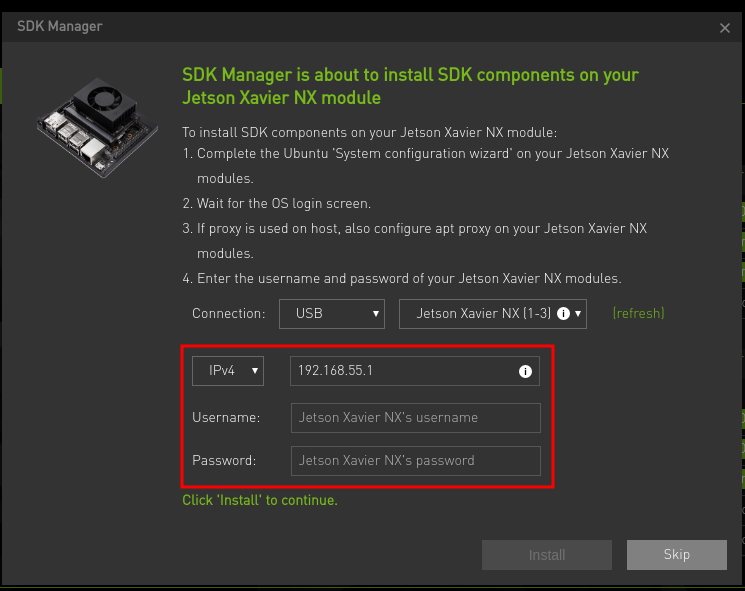Viewport: 745px width, 591px height.
Task: Click the 'SDK Manager' window title
Action: 60,26
